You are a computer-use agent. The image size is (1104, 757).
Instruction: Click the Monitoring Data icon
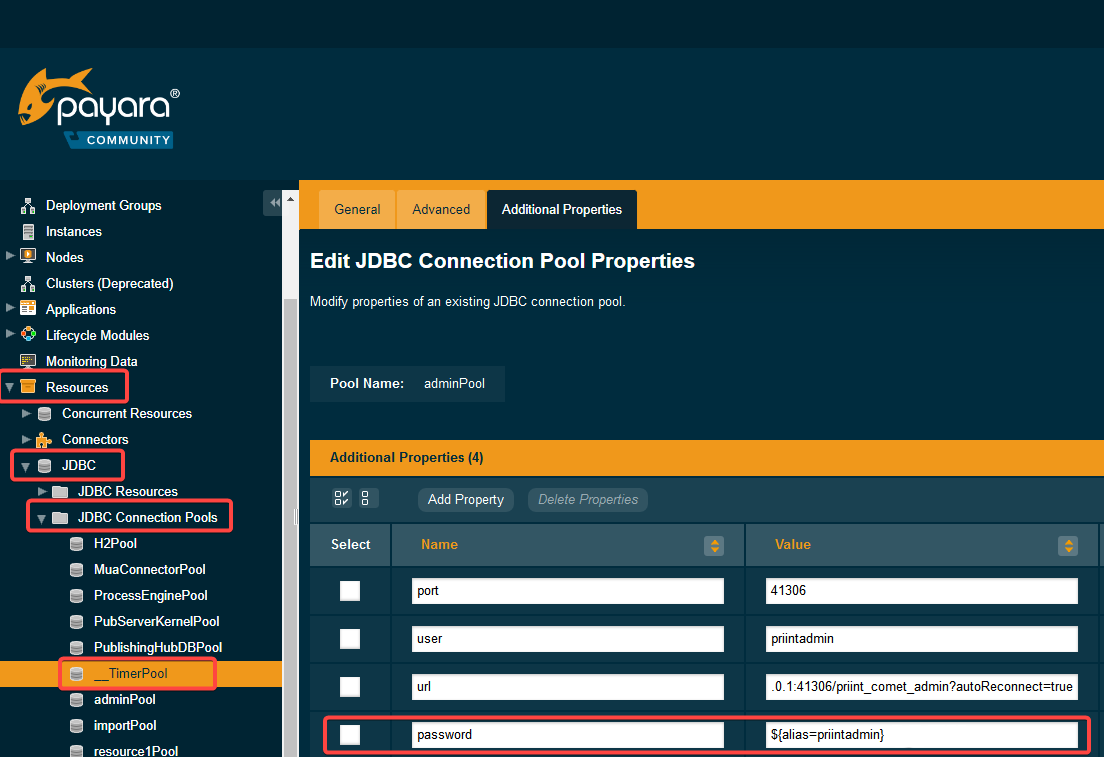pyautogui.click(x=28, y=361)
